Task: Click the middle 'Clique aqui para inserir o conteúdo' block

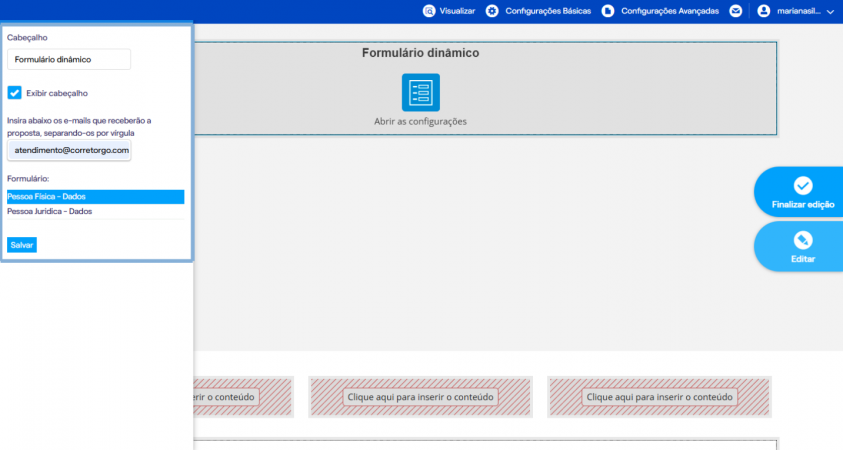Action: (x=420, y=397)
